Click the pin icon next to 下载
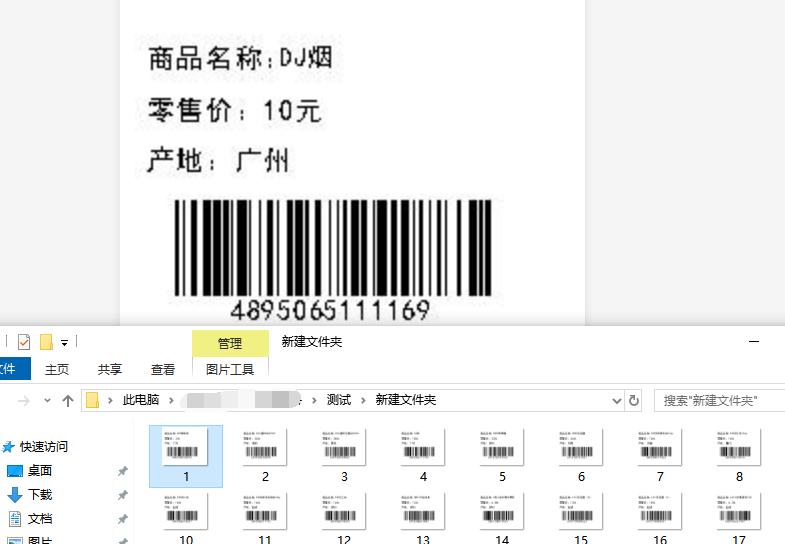The height and width of the screenshot is (544, 785). [x=122, y=495]
